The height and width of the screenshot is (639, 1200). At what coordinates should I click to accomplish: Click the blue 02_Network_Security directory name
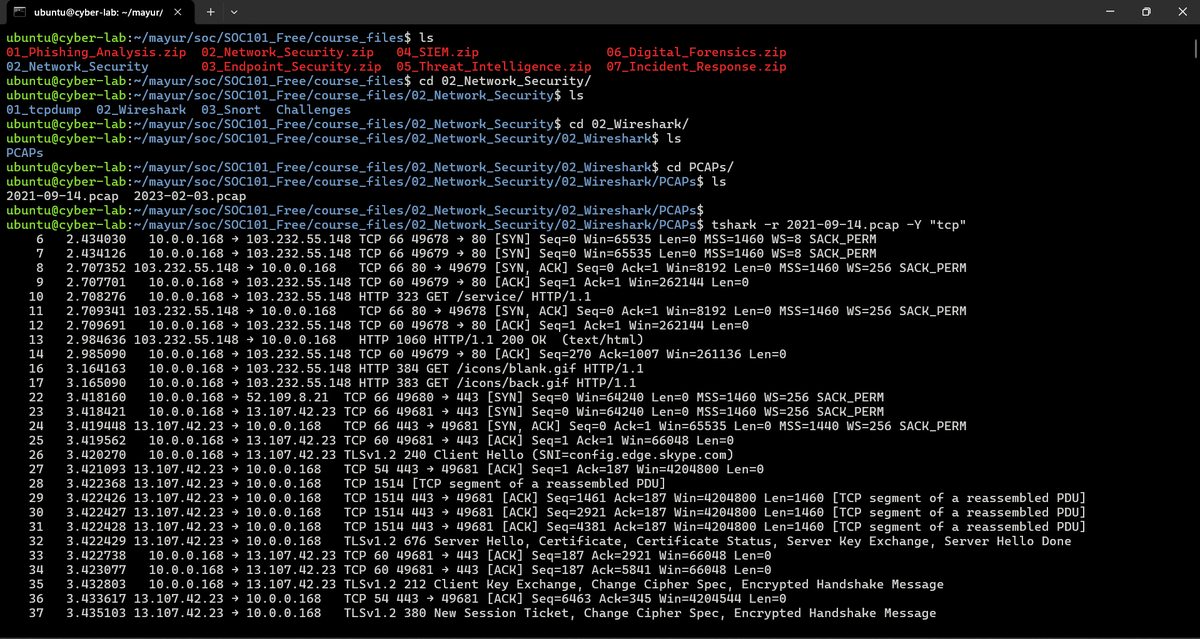(x=77, y=66)
